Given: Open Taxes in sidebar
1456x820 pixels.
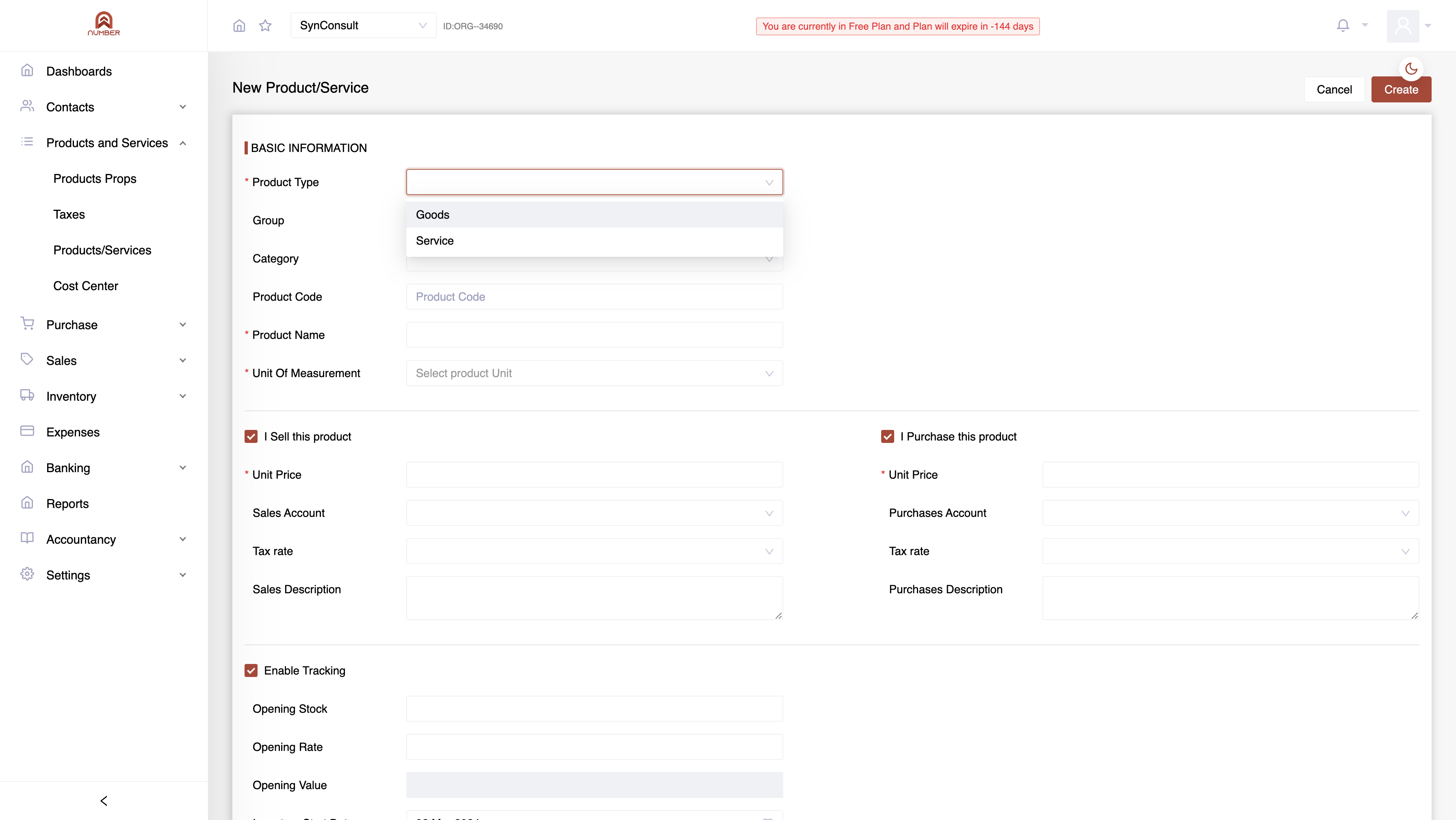Looking at the screenshot, I should point(69,214).
